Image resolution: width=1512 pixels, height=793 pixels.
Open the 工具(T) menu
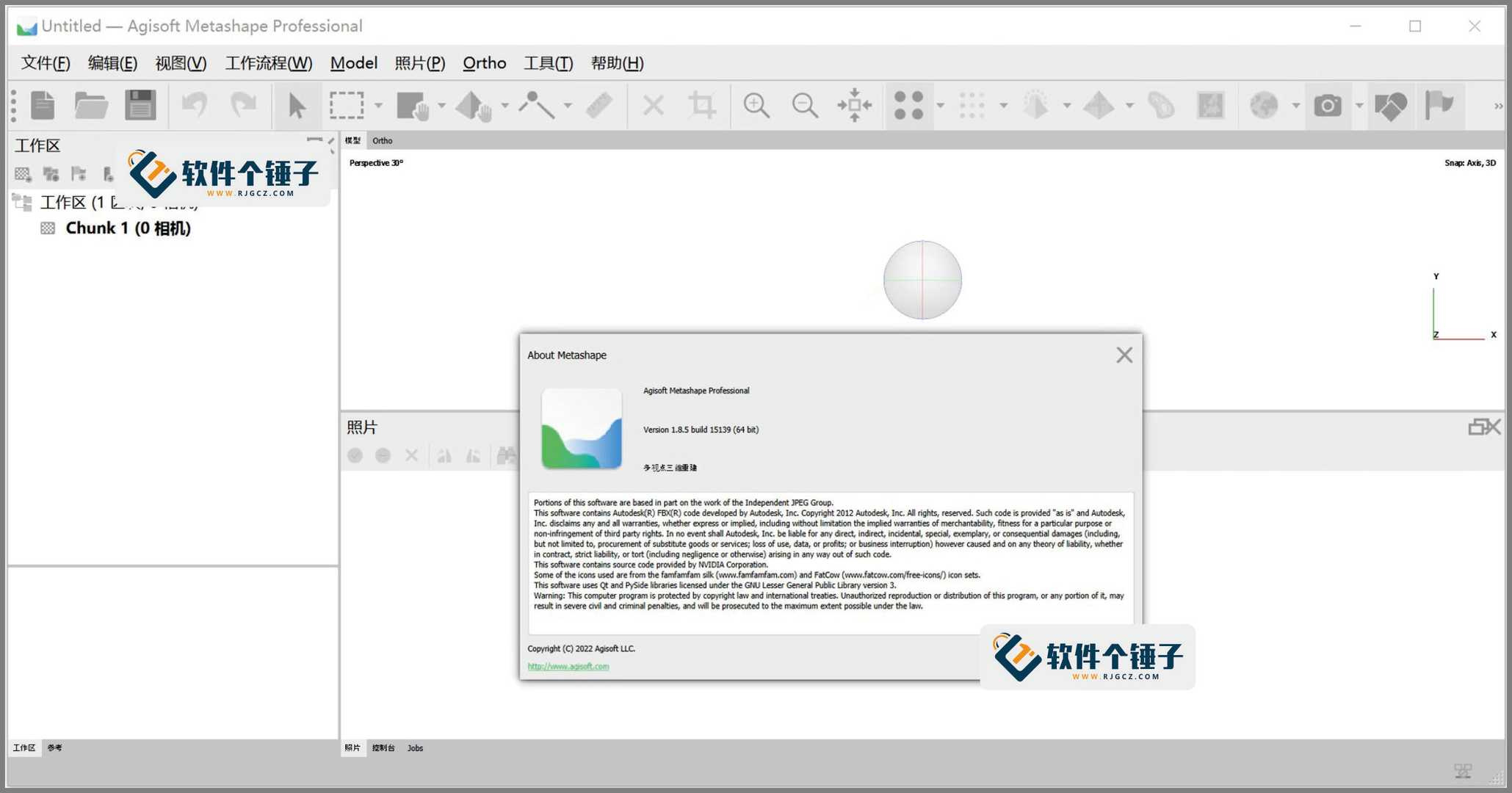pyautogui.click(x=549, y=63)
